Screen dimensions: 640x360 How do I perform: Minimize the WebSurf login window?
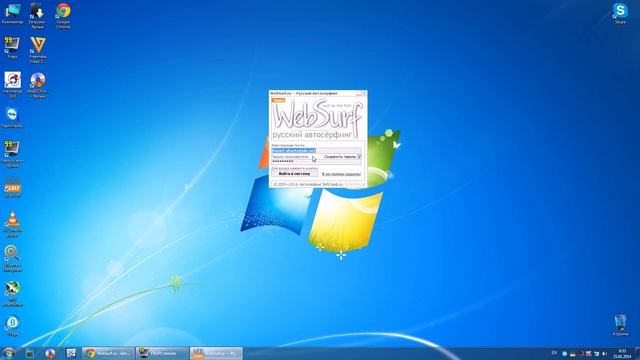(x=358, y=93)
